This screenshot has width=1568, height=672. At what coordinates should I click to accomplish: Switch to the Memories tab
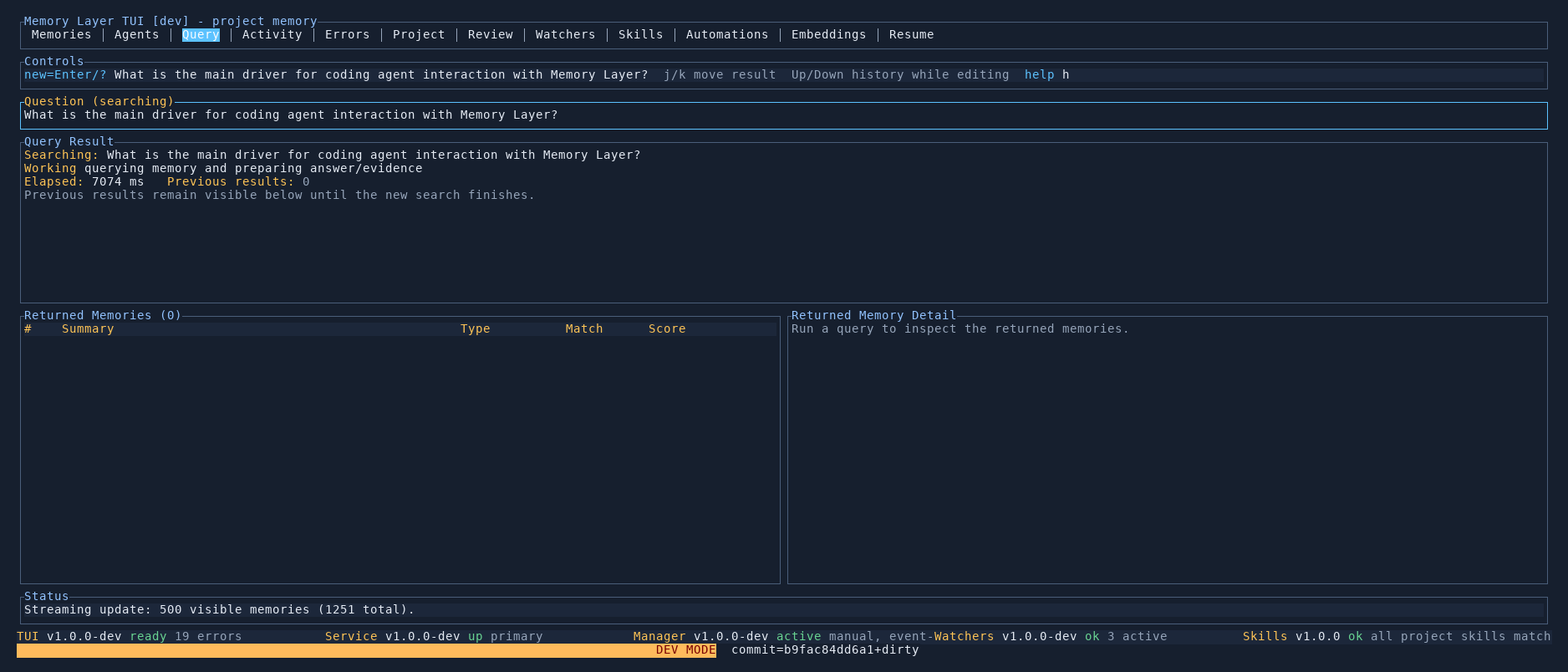pyautogui.click(x=61, y=34)
